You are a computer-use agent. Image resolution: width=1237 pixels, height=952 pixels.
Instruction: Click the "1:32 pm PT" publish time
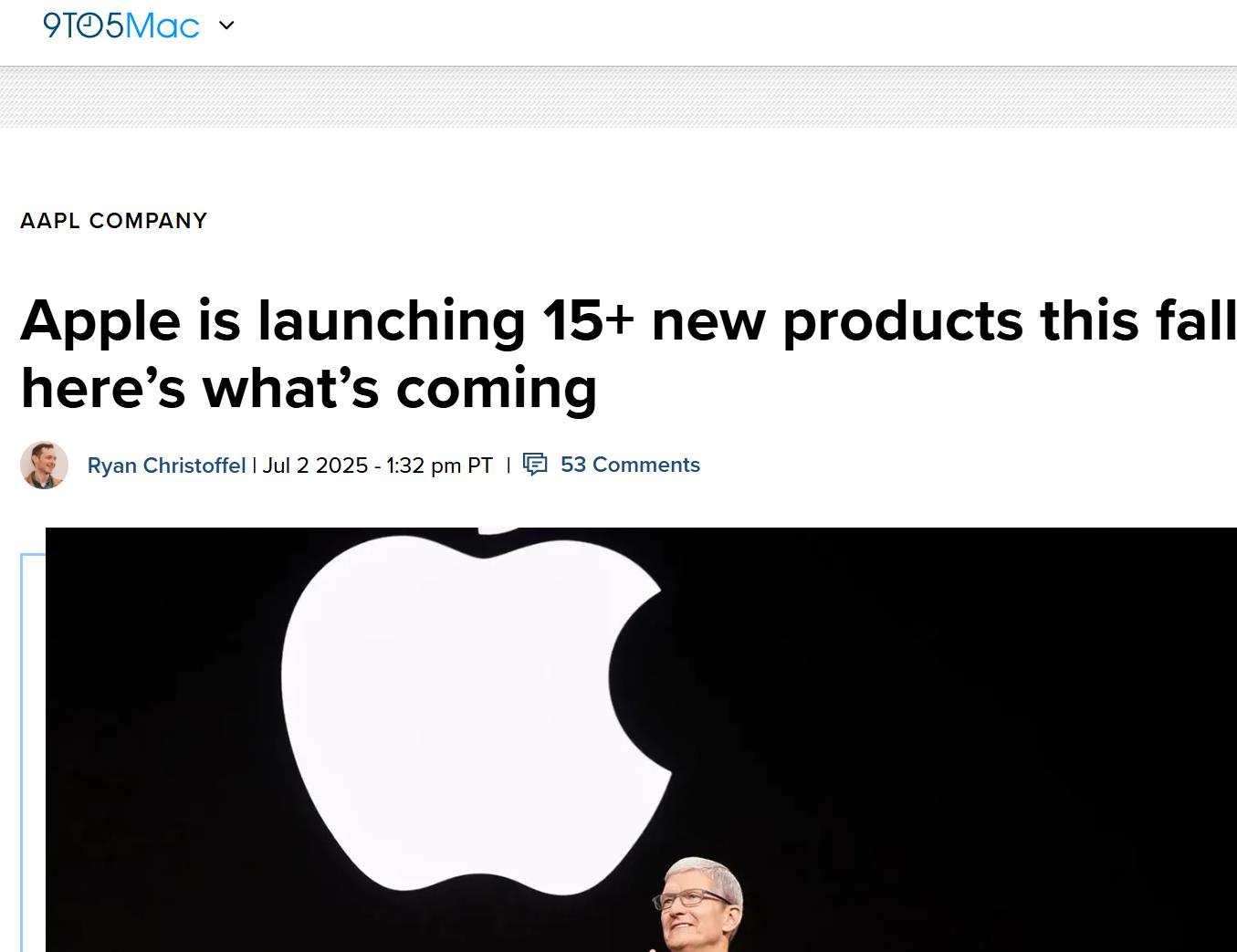tap(439, 466)
